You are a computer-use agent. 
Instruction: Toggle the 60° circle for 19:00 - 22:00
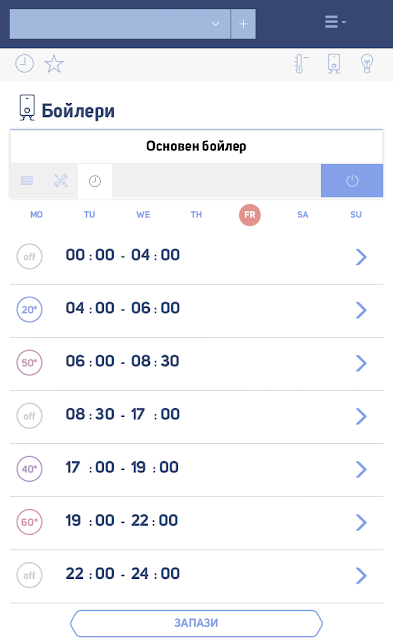click(29, 522)
